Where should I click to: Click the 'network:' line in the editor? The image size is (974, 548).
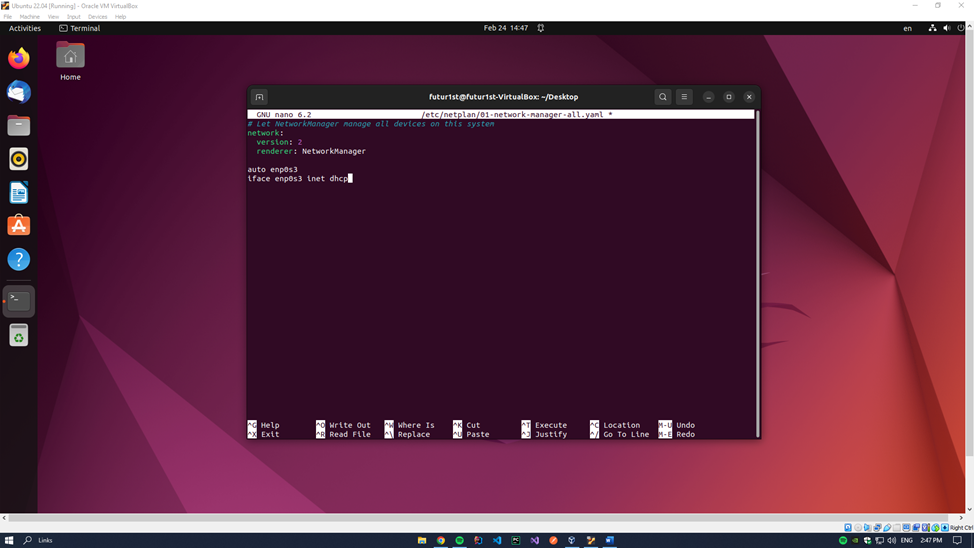pyautogui.click(x=265, y=133)
